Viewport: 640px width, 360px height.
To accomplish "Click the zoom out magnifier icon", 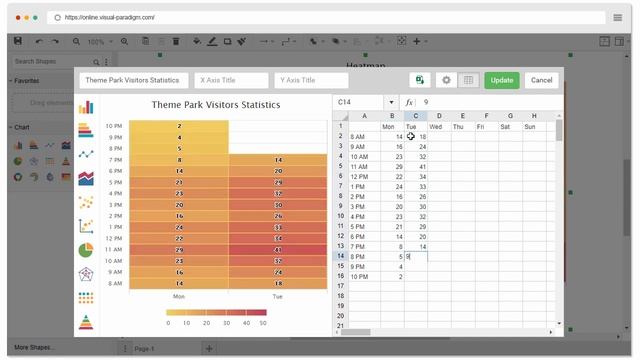I will [76, 41].
